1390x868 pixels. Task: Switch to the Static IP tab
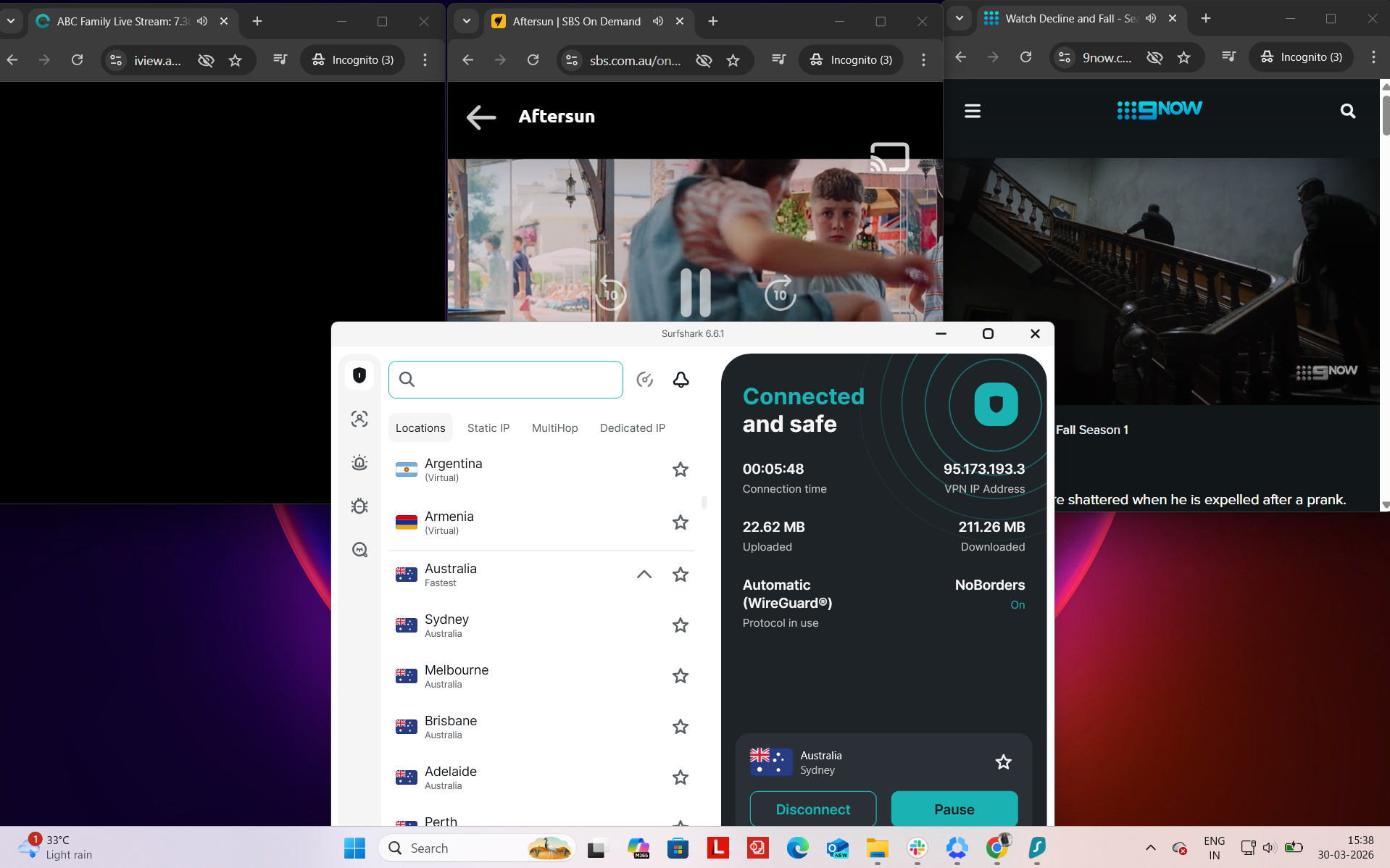488,427
